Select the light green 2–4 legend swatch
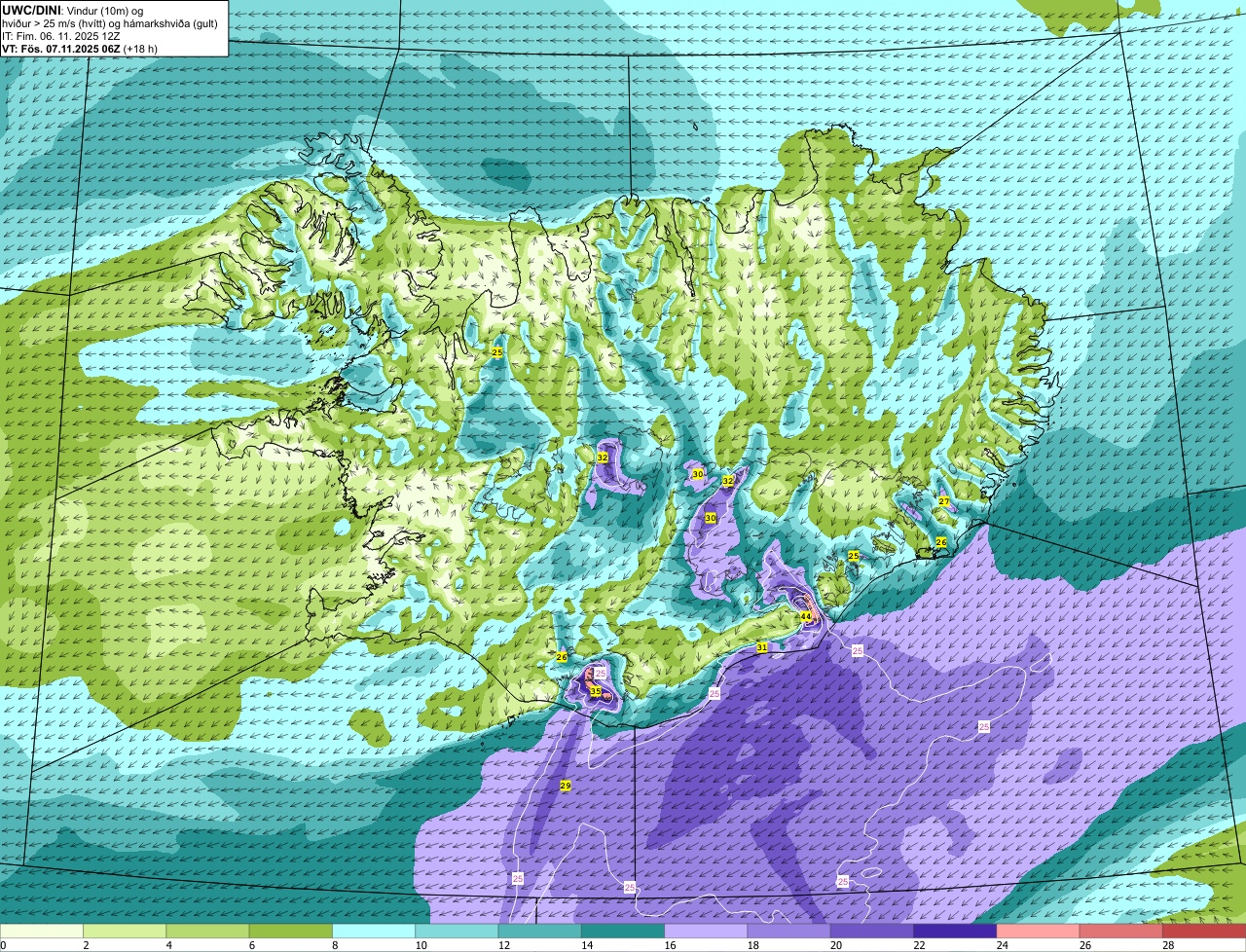 [125, 932]
